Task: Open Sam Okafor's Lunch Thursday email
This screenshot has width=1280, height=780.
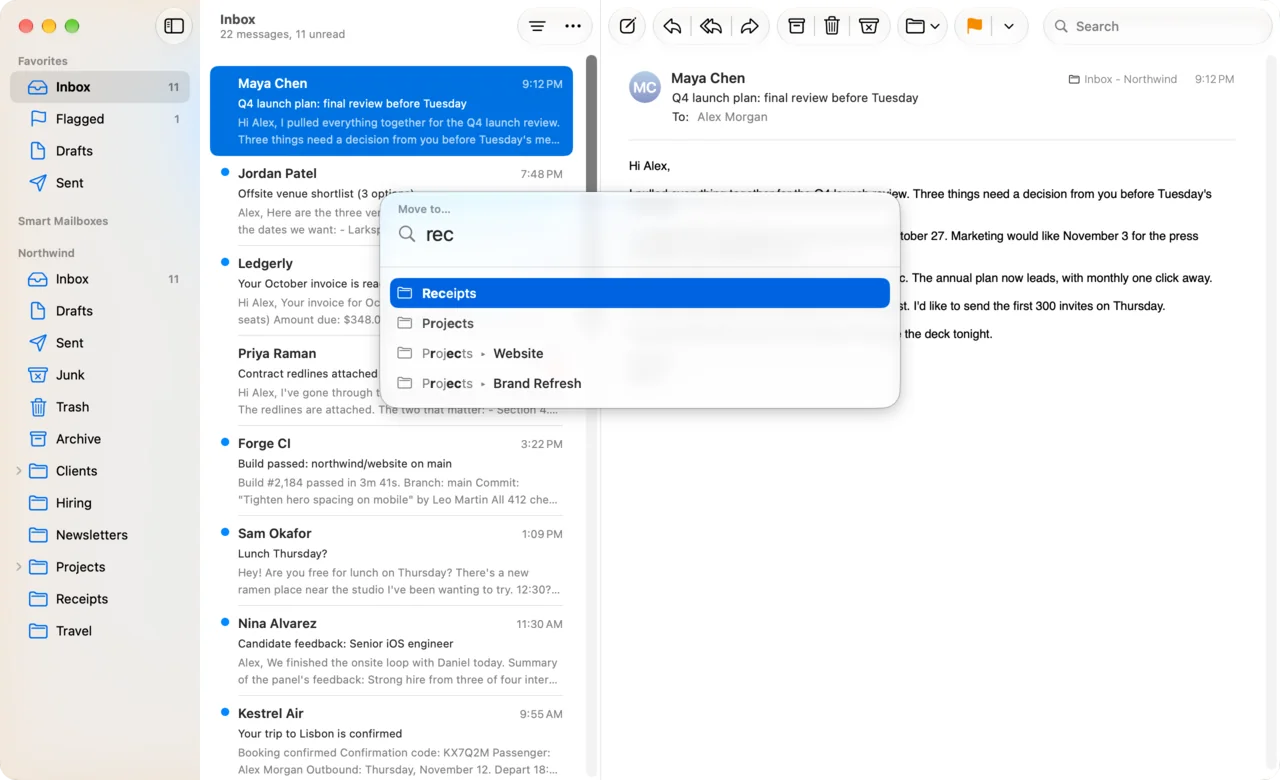Action: pyautogui.click(x=391, y=561)
